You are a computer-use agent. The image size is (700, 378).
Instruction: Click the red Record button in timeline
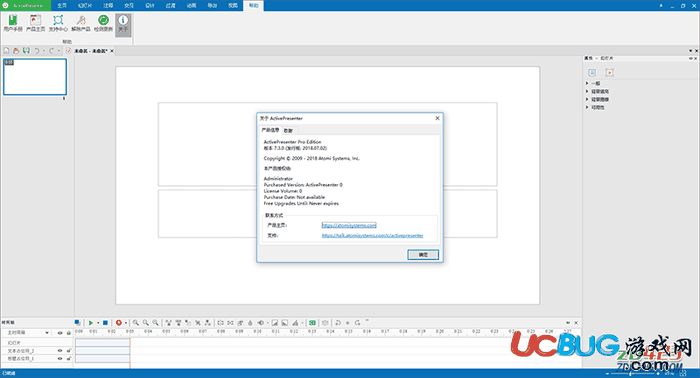(119, 323)
